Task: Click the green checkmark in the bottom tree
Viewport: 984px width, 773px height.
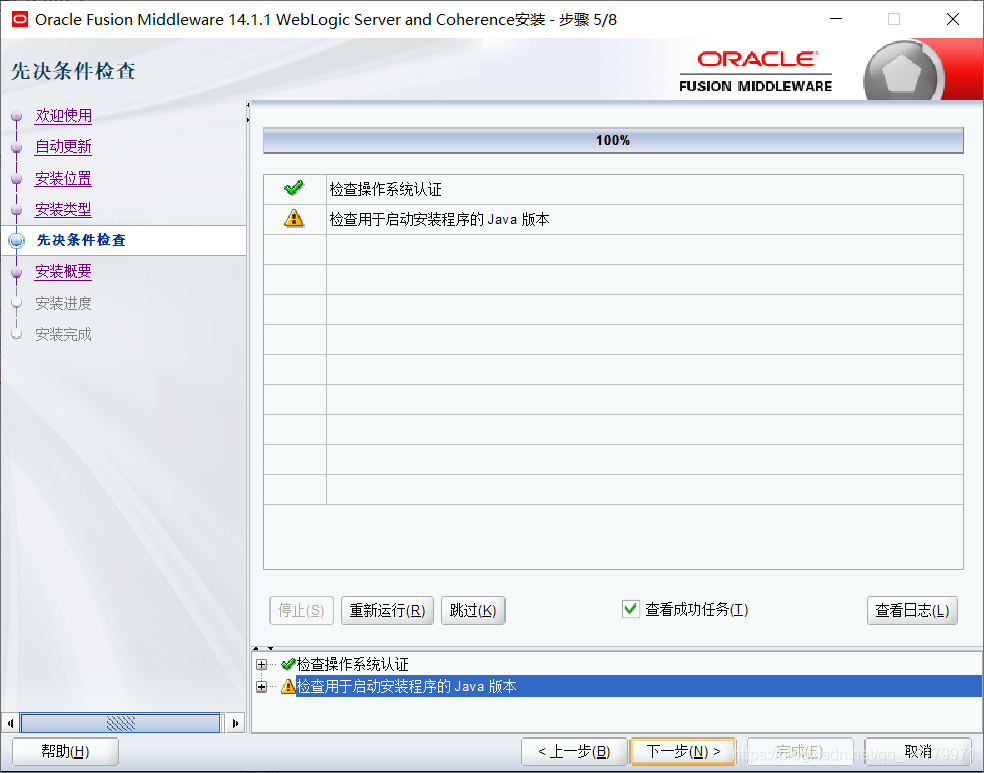Action: pos(288,664)
